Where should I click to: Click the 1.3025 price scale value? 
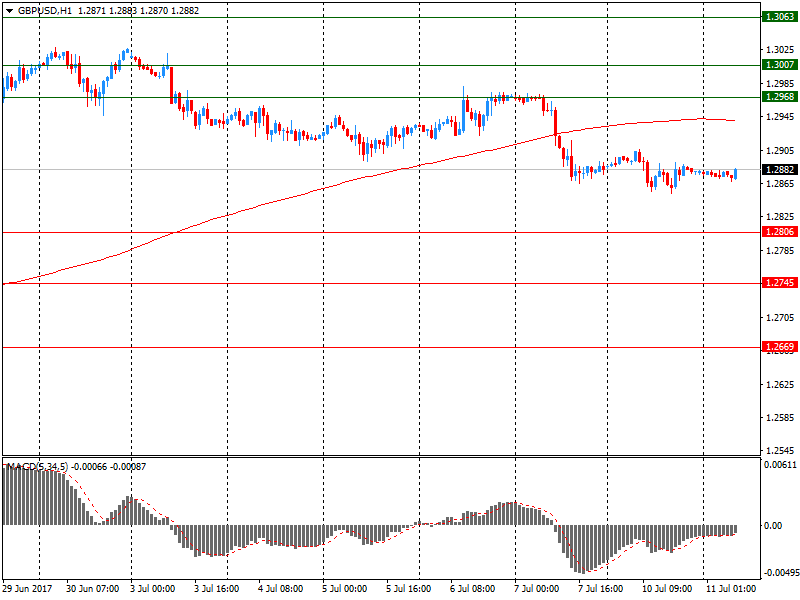pyautogui.click(x=780, y=50)
